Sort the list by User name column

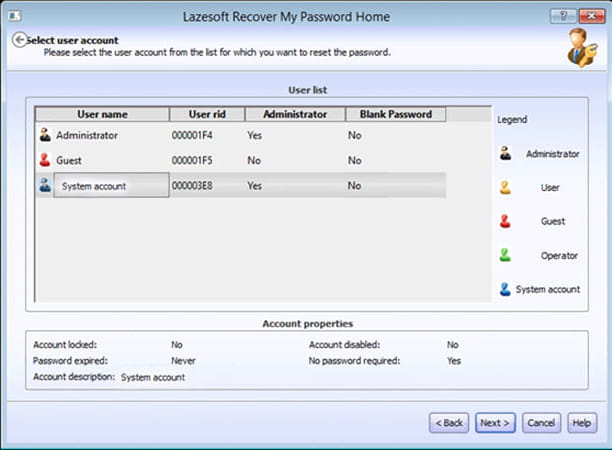tap(101, 114)
